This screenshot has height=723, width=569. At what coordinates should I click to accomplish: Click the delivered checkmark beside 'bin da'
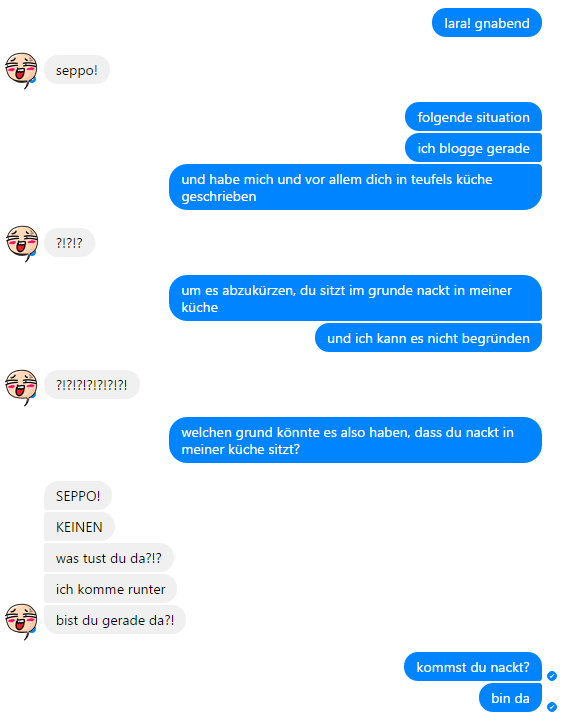point(552,707)
